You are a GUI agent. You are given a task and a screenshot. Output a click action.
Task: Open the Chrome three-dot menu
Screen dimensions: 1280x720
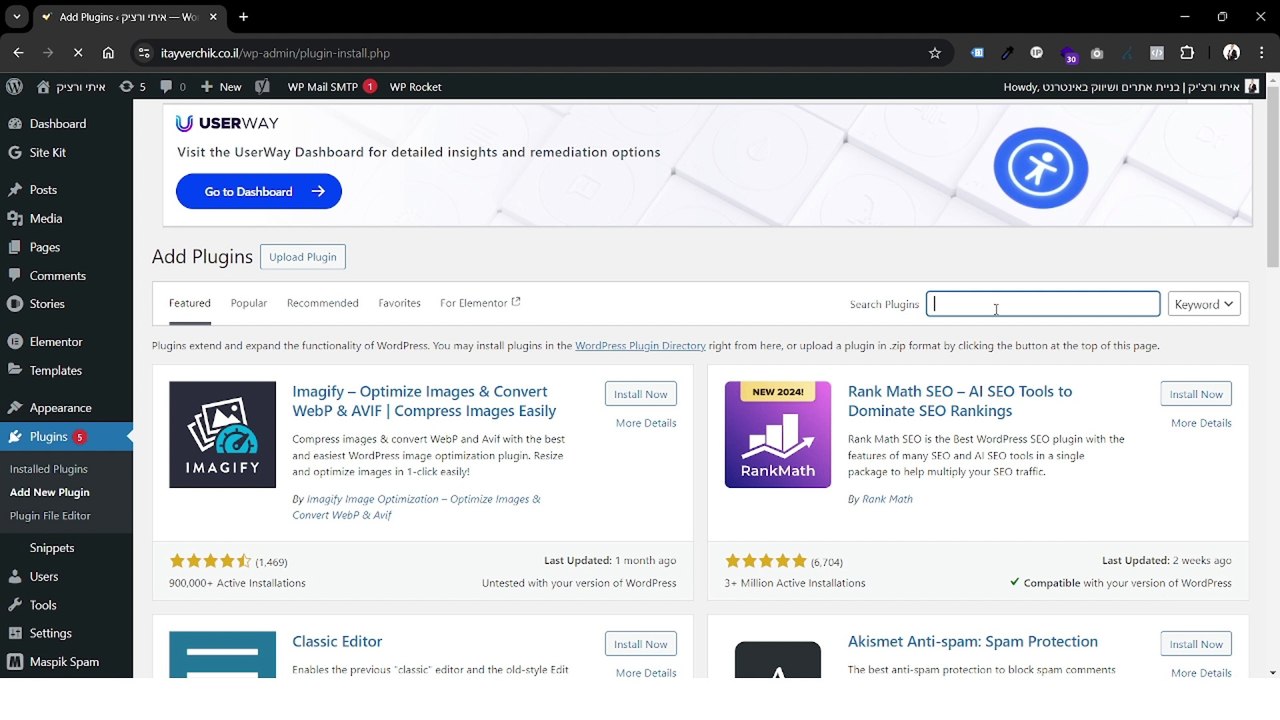coord(1261,53)
